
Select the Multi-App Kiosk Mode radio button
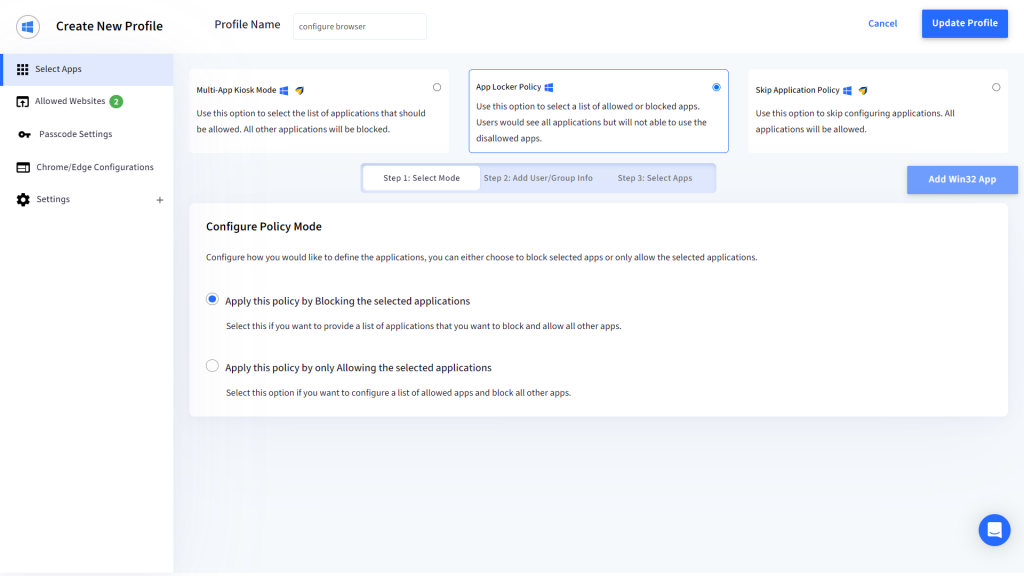437,87
